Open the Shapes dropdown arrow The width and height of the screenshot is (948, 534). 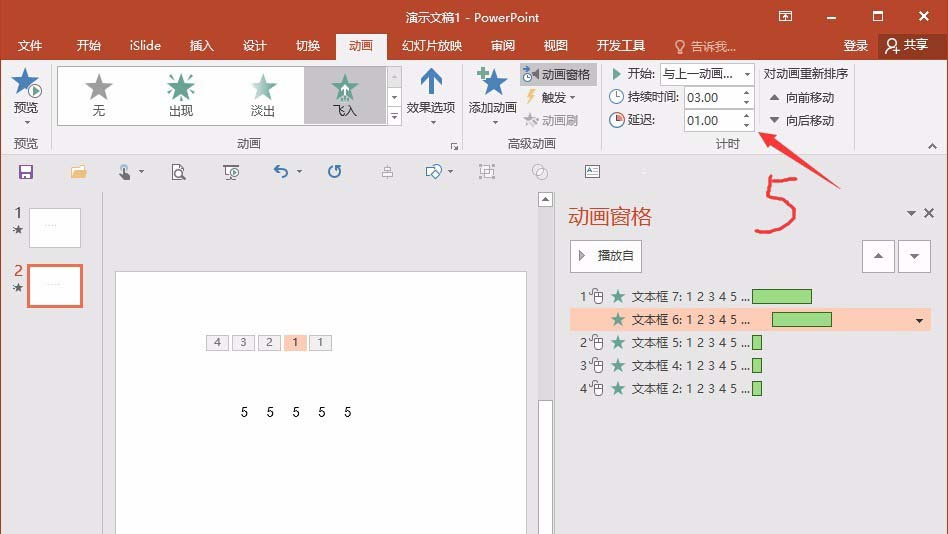(x=450, y=172)
